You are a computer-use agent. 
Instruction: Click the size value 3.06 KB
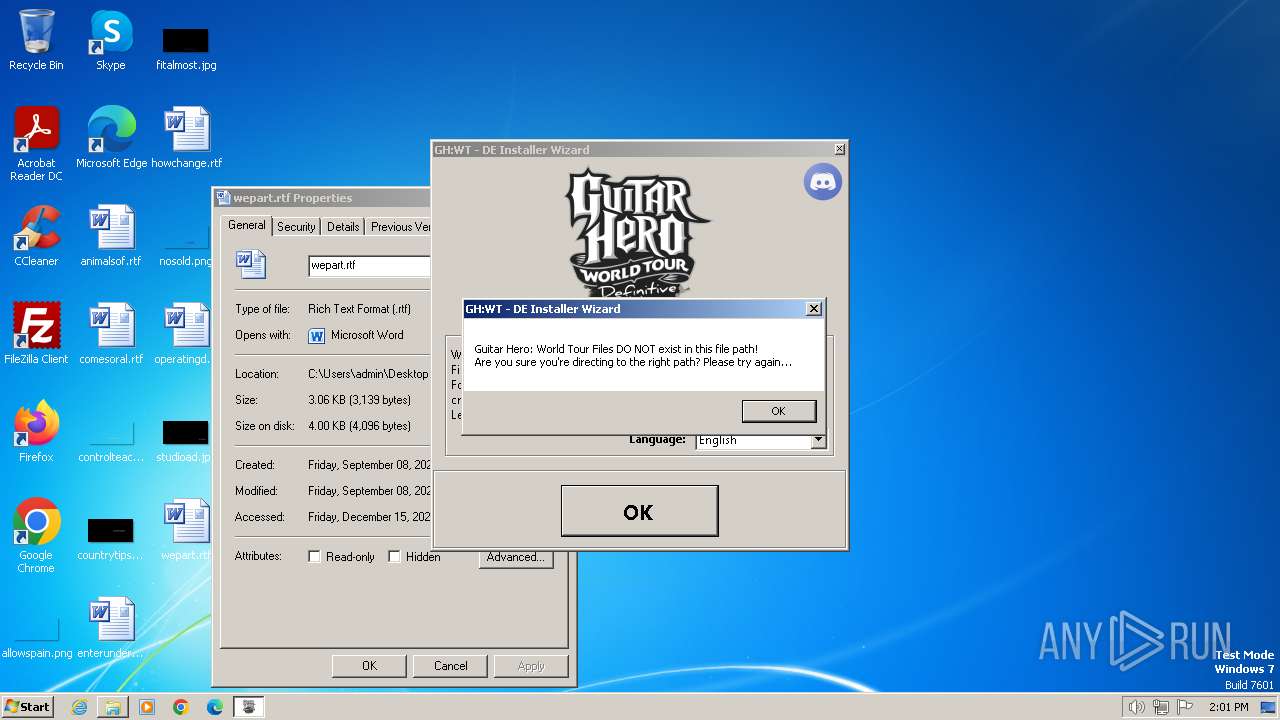click(x=359, y=400)
